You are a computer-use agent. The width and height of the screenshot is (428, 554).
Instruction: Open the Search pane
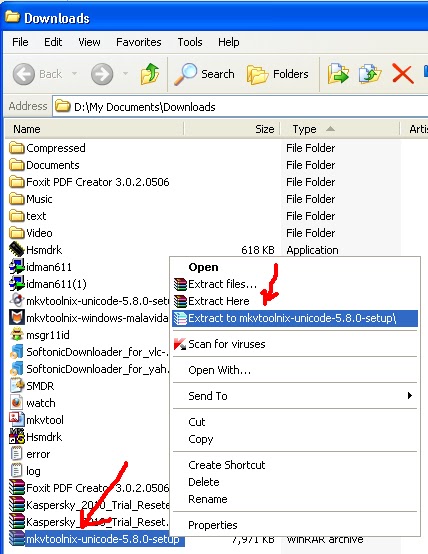pyautogui.click(x=204, y=74)
